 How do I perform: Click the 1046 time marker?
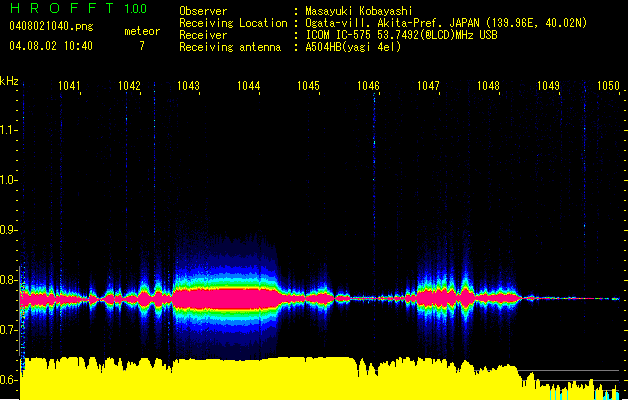[368, 86]
